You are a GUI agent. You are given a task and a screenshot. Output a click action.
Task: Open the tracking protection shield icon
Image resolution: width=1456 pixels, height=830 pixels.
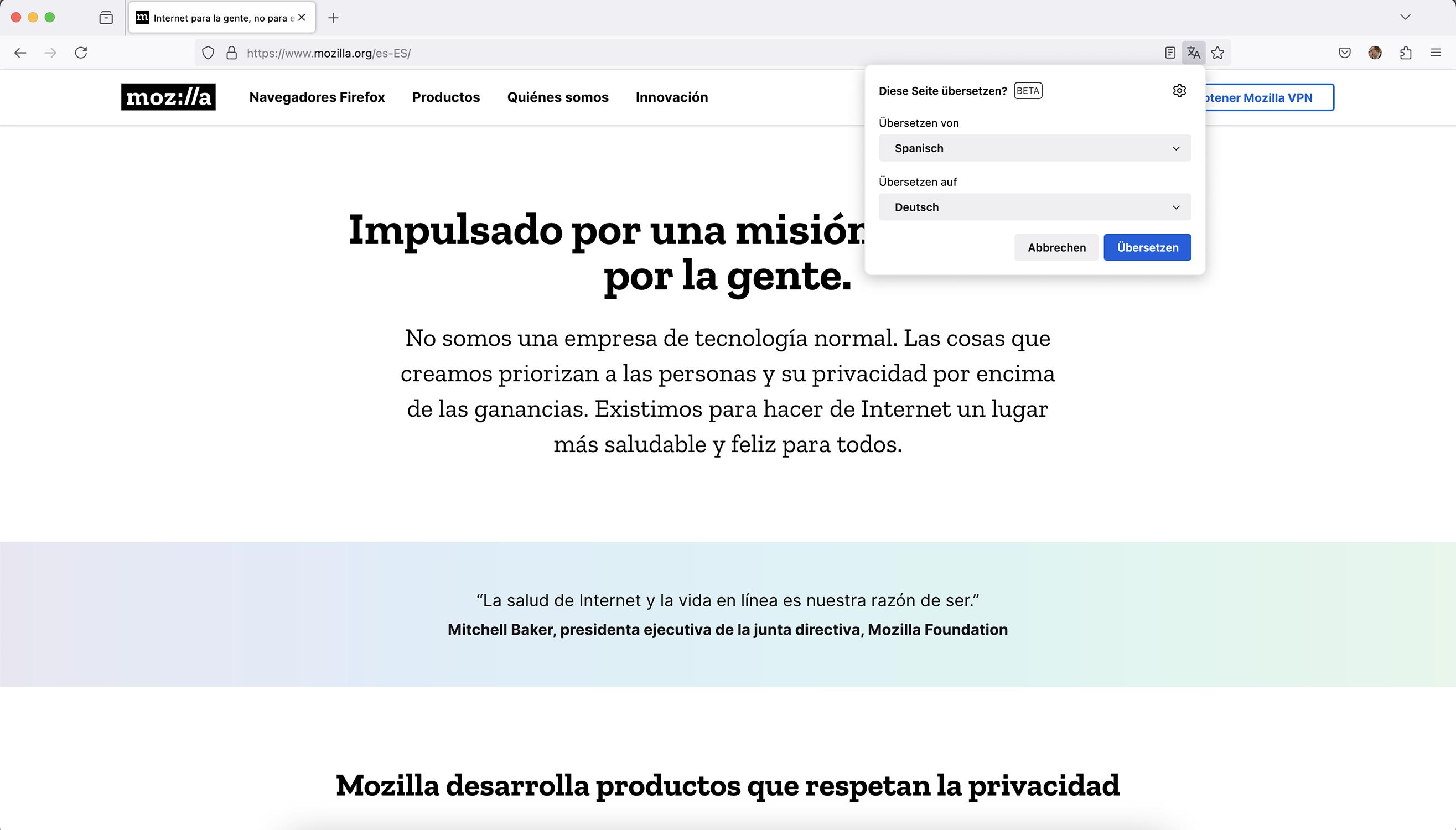pos(208,53)
